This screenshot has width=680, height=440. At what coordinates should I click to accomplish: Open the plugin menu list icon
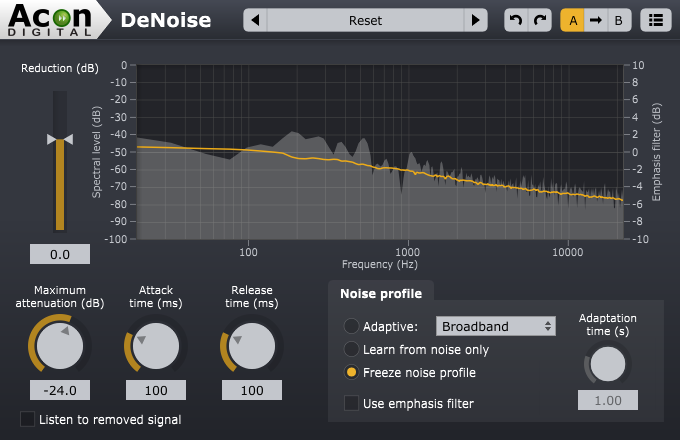(655, 20)
